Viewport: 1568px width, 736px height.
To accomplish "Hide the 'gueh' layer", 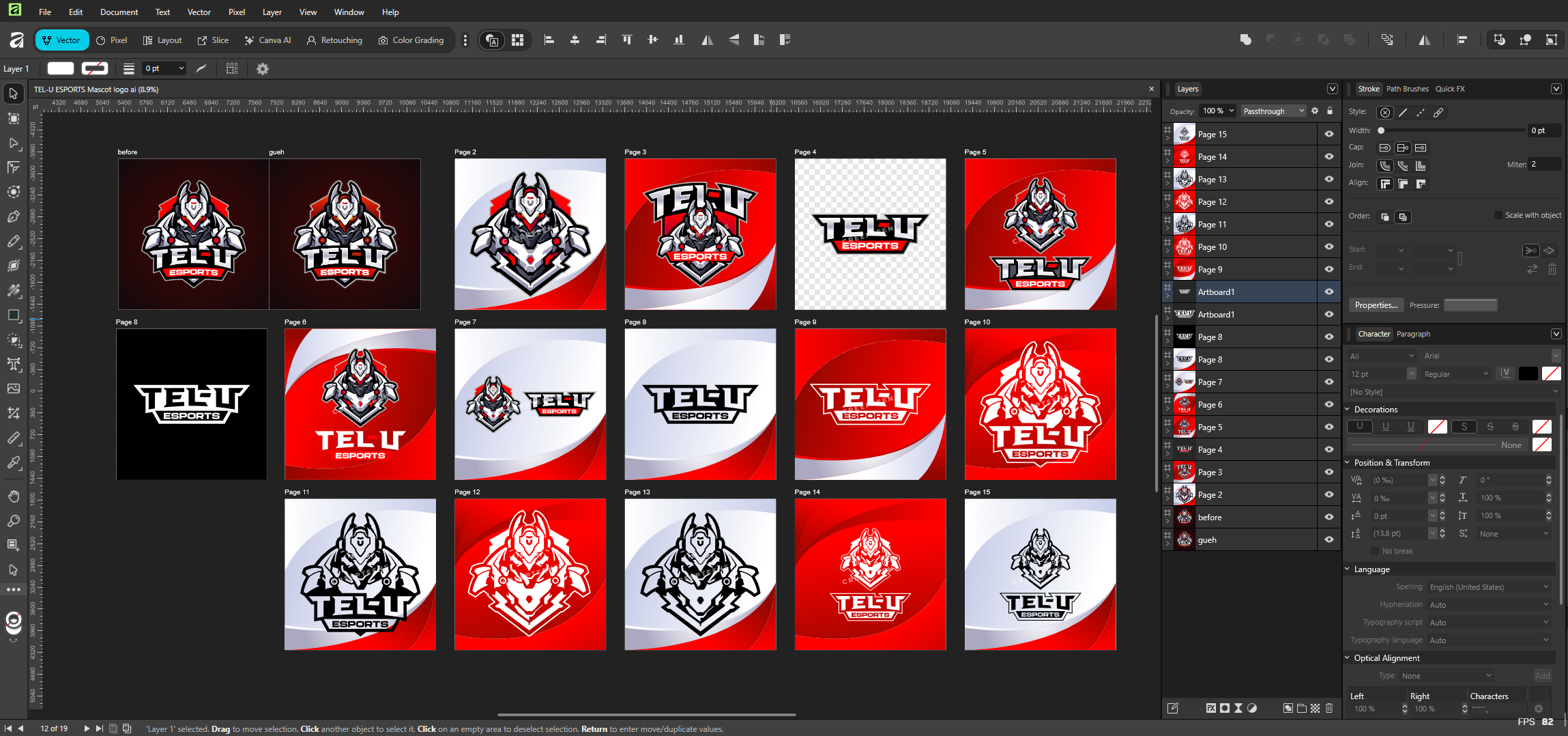I will click(x=1329, y=539).
